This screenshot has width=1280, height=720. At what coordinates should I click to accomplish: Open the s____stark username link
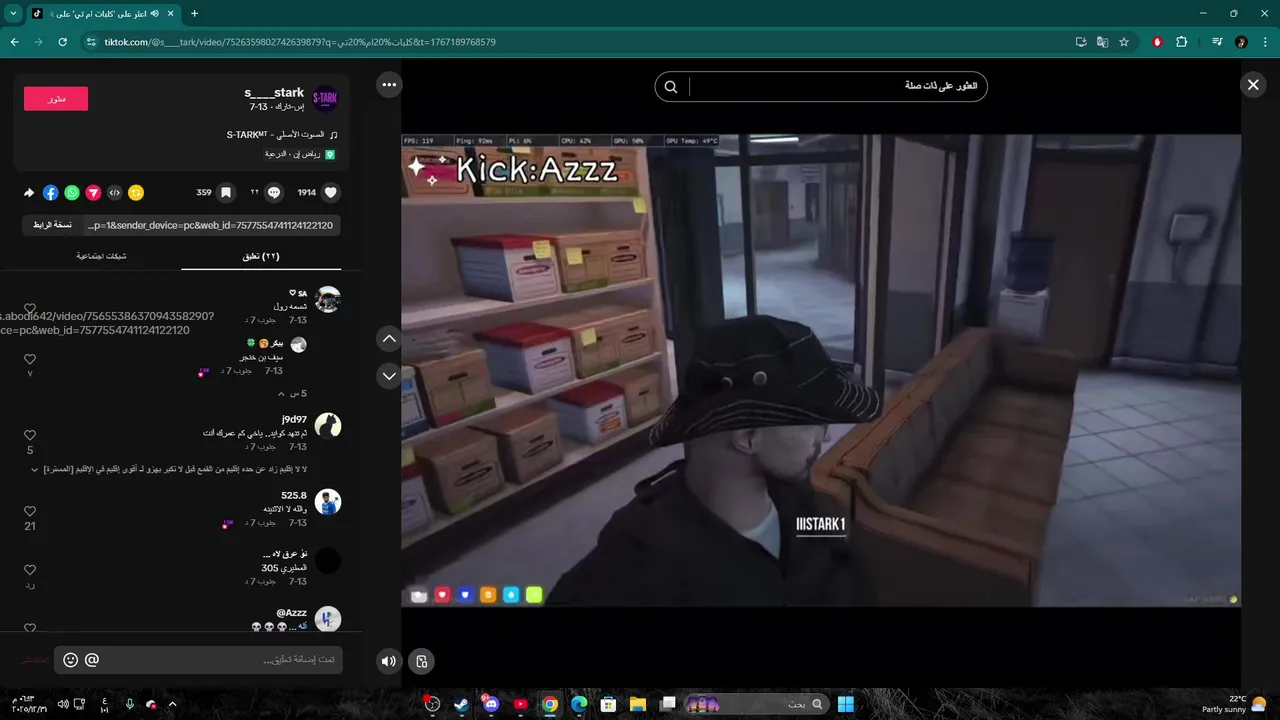tap(274, 93)
